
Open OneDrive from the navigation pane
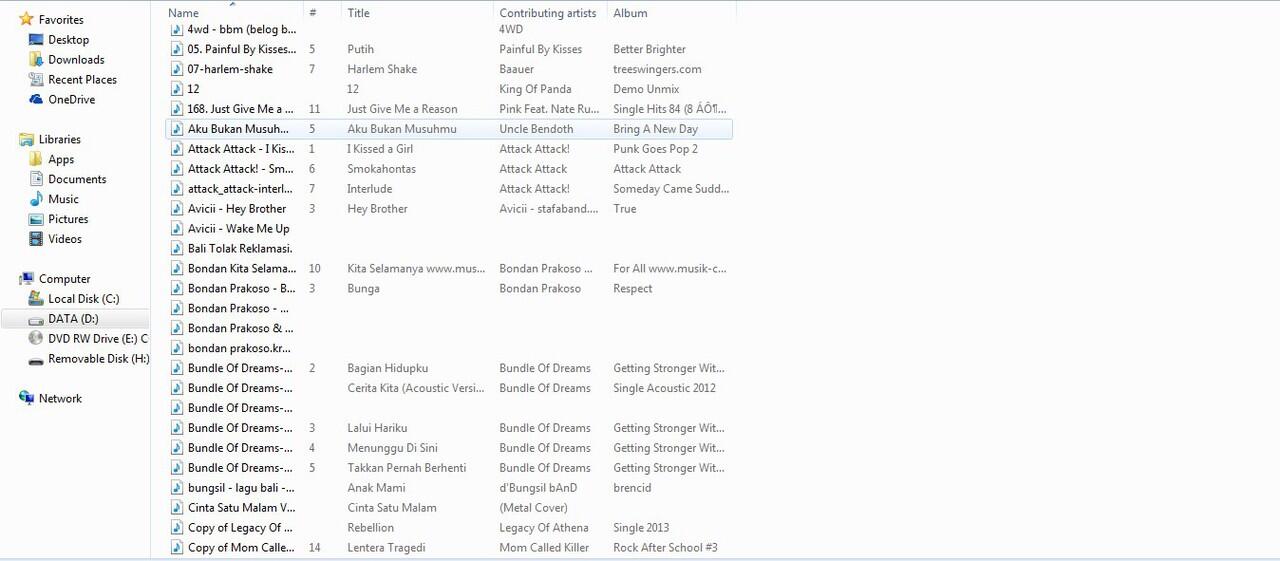click(x=72, y=99)
